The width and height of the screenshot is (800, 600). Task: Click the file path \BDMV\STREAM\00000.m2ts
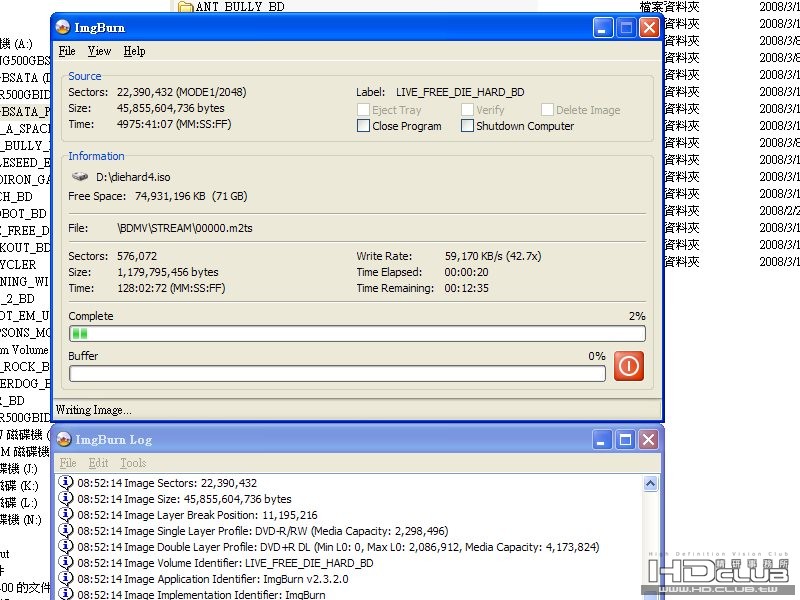[185, 228]
